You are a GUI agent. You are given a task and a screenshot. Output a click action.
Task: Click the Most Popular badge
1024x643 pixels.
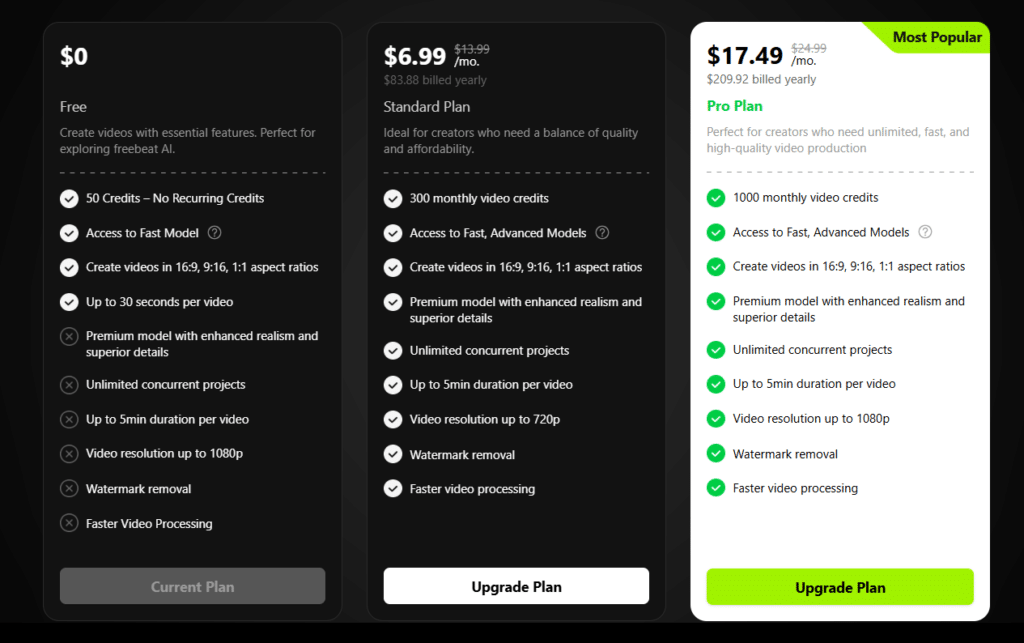point(937,37)
